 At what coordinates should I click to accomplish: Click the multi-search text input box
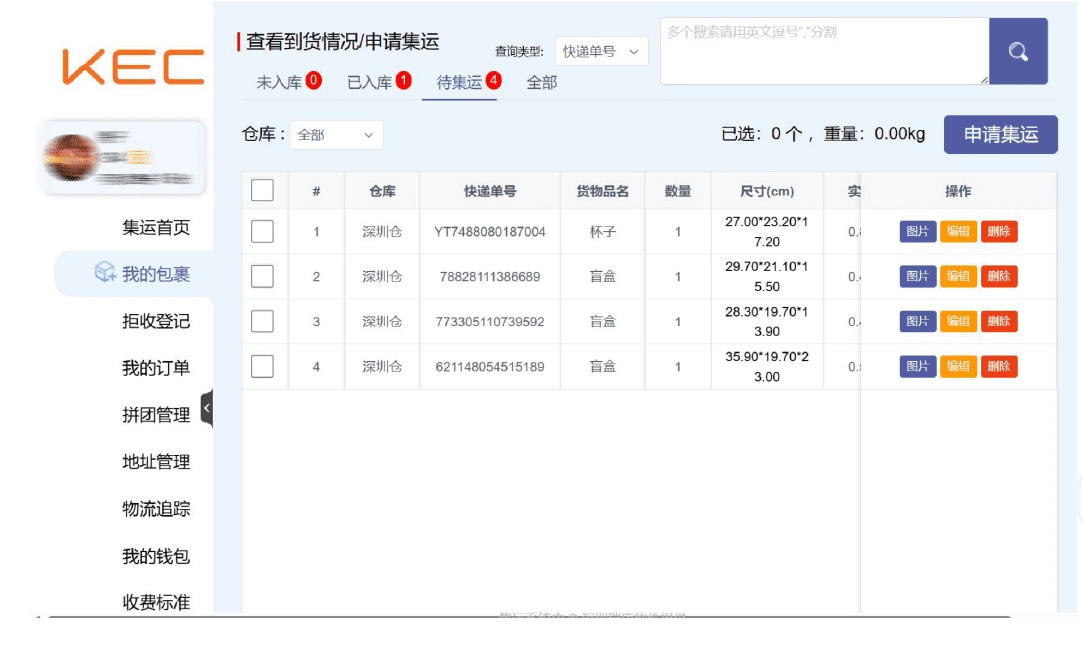[x=823, y=52]
